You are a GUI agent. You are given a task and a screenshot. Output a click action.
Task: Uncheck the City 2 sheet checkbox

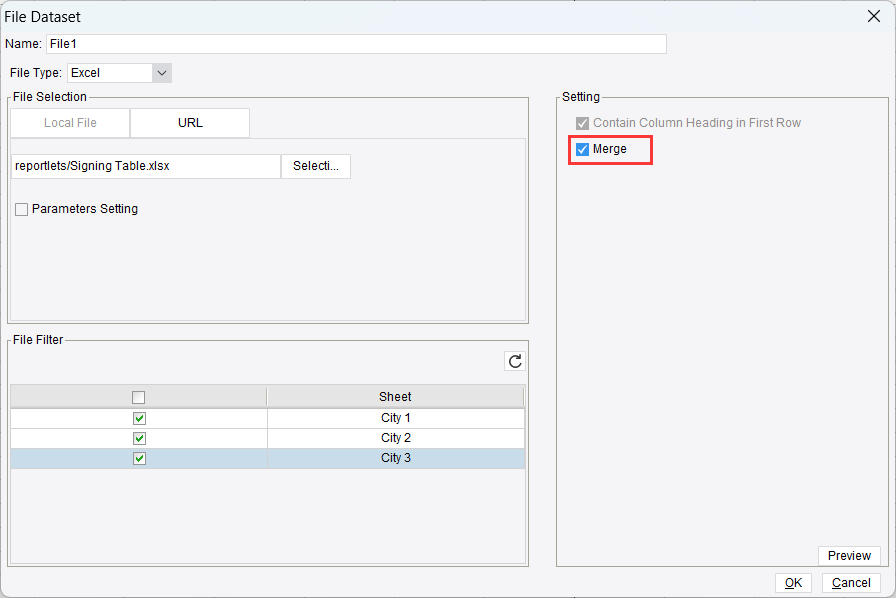[139, 438]
